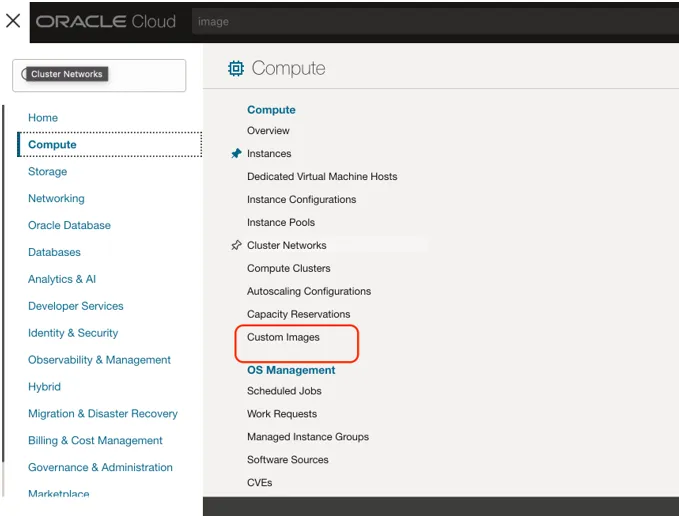Screen dimensions: 679x516
Task: Open Oracle Database category
Action: [x=69, y=225]
